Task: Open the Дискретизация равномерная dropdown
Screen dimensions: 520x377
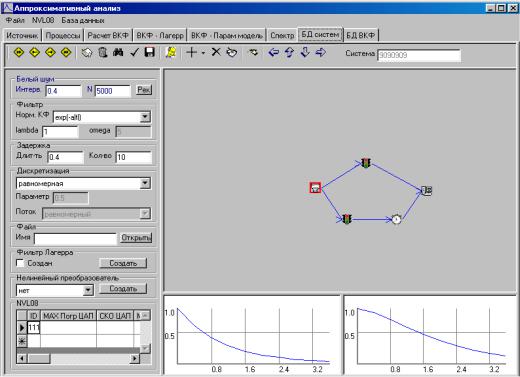Action: click(145, 183)
